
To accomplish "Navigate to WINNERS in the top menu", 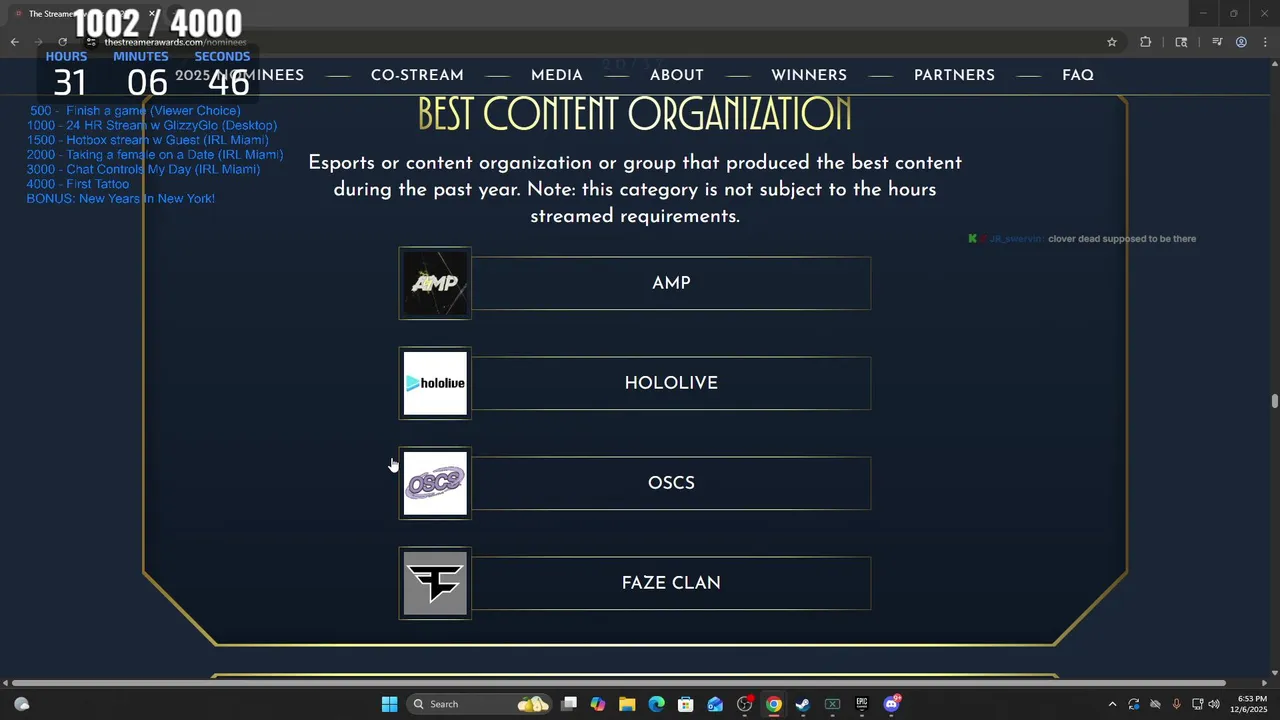I will (x=809, y=75).
